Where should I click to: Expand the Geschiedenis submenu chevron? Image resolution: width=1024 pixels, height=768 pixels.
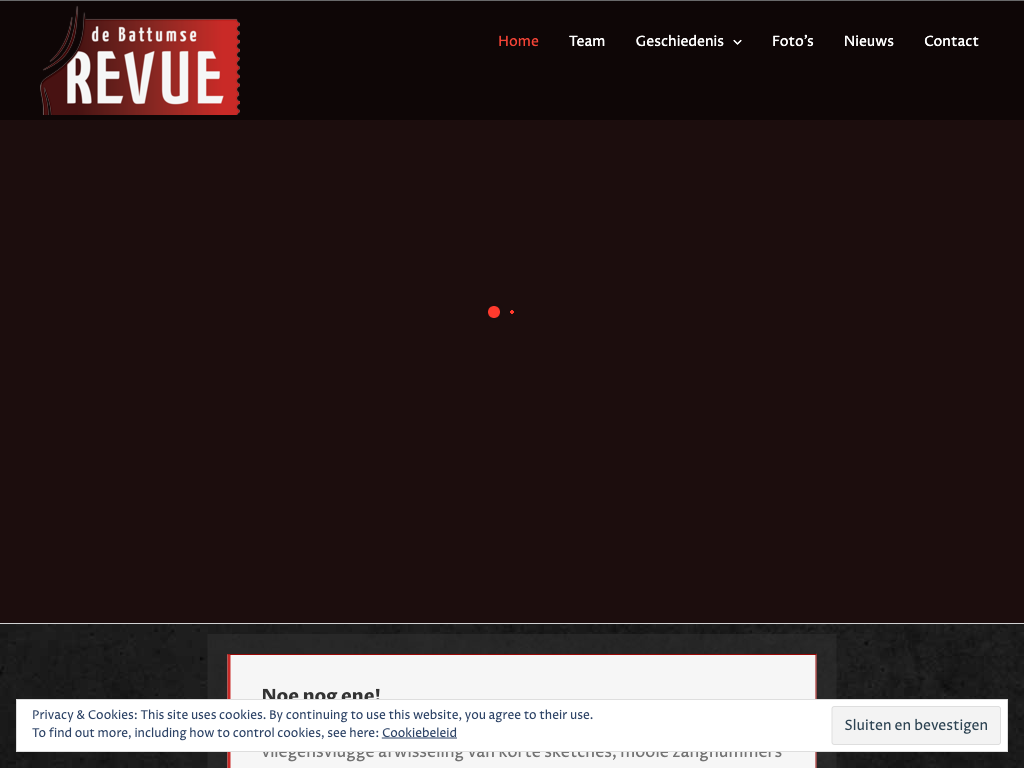pyautogui.click(x=737, y=42)
